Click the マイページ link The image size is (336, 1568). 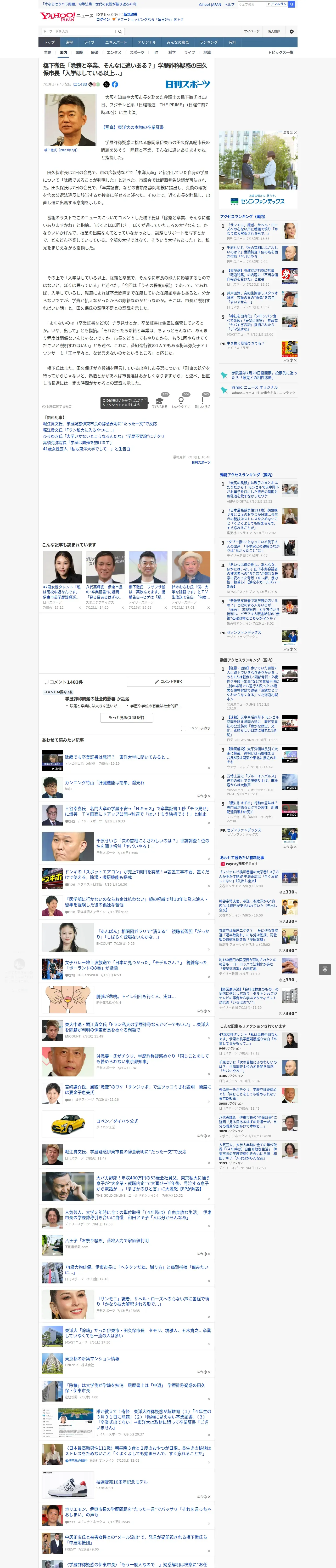251,32
